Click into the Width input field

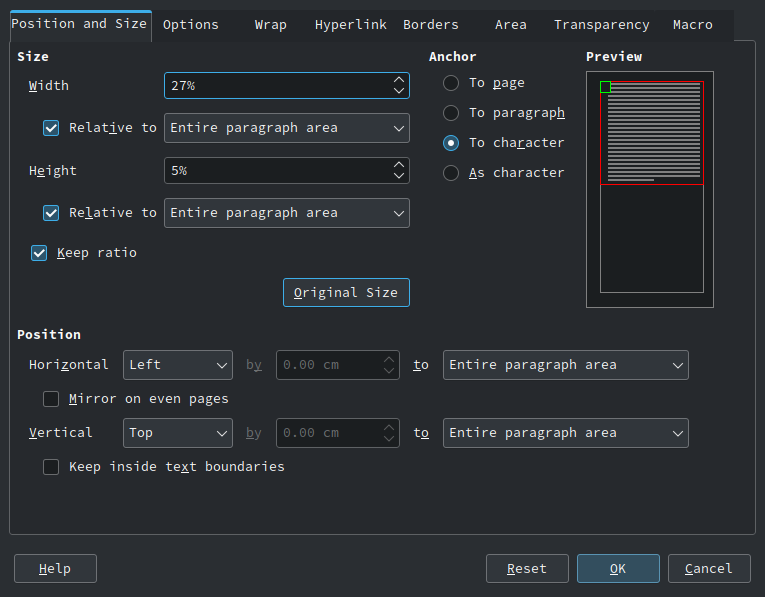(278, 85)
